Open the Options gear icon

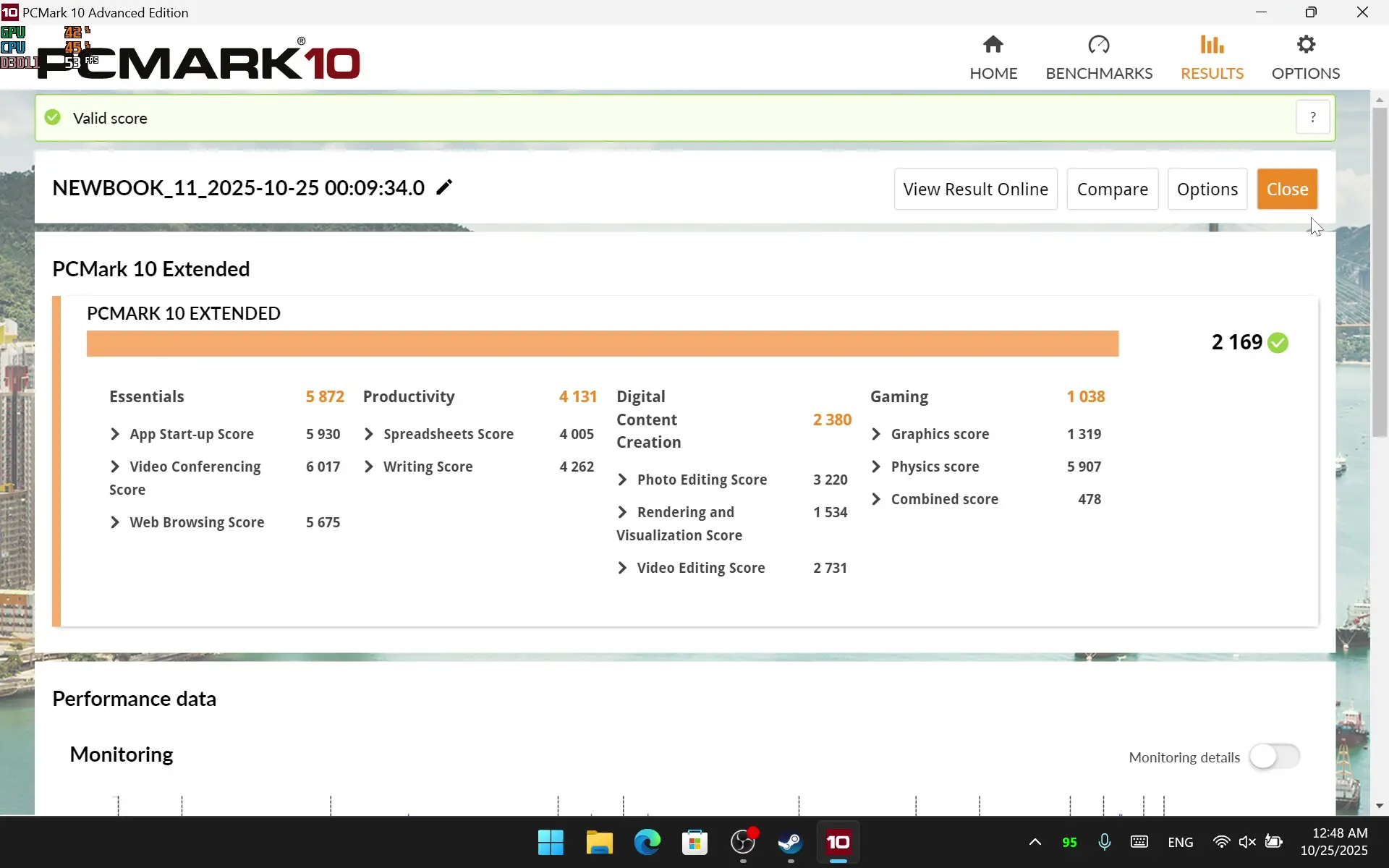[x=1305, y=46]
